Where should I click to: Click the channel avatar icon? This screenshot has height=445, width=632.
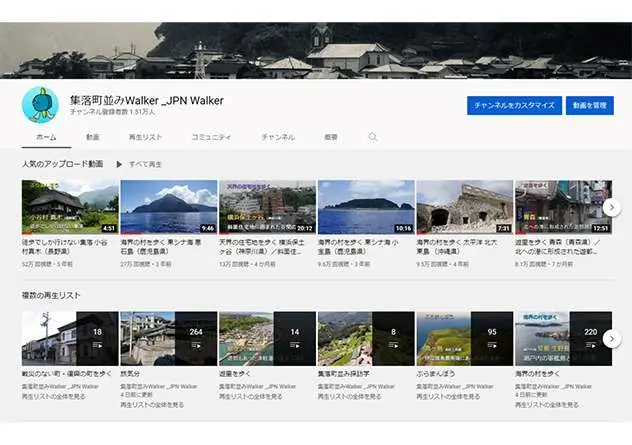point(42,103)
